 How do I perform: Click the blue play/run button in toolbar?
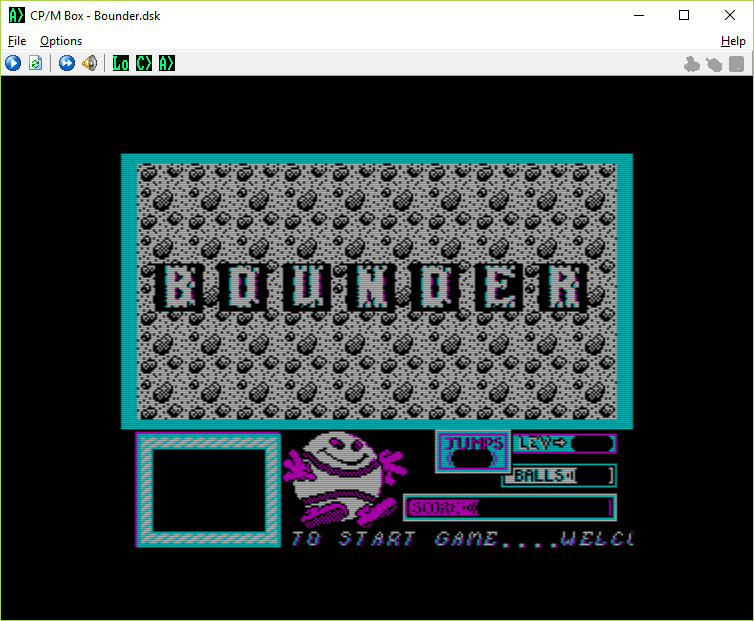click(x=13, y=63)
